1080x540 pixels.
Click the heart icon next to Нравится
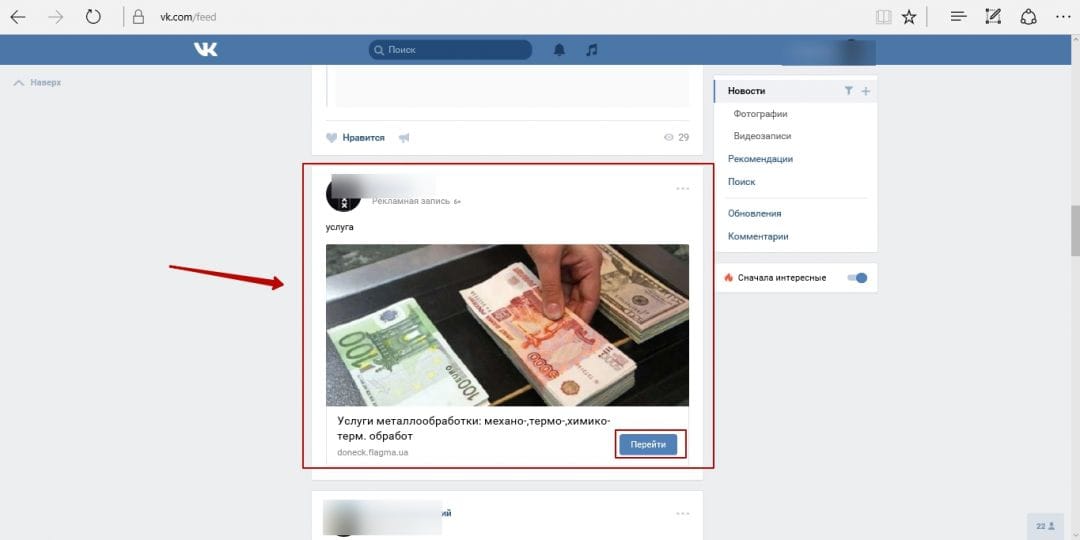click(332, 137)
